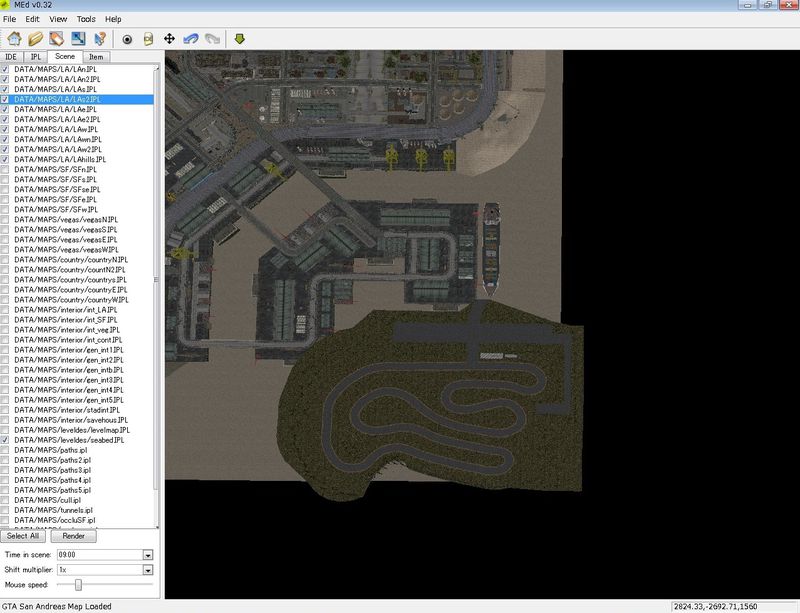Open the Tools menu

click(x=86, y=19)
